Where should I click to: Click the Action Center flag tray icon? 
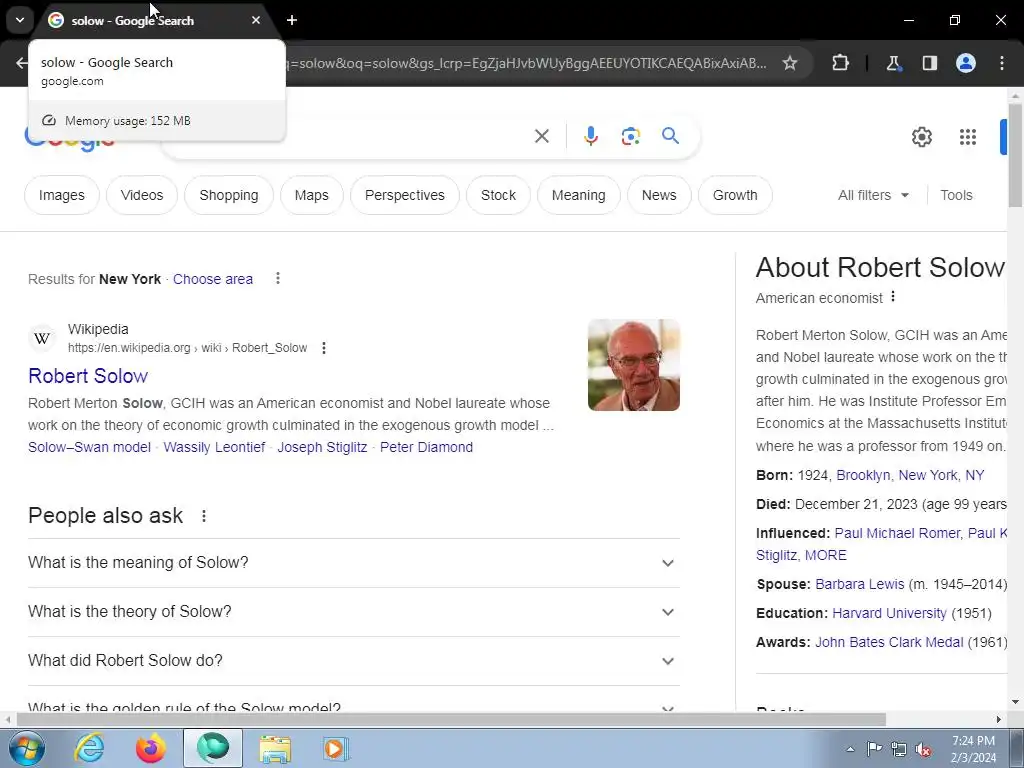pos(874,749)
